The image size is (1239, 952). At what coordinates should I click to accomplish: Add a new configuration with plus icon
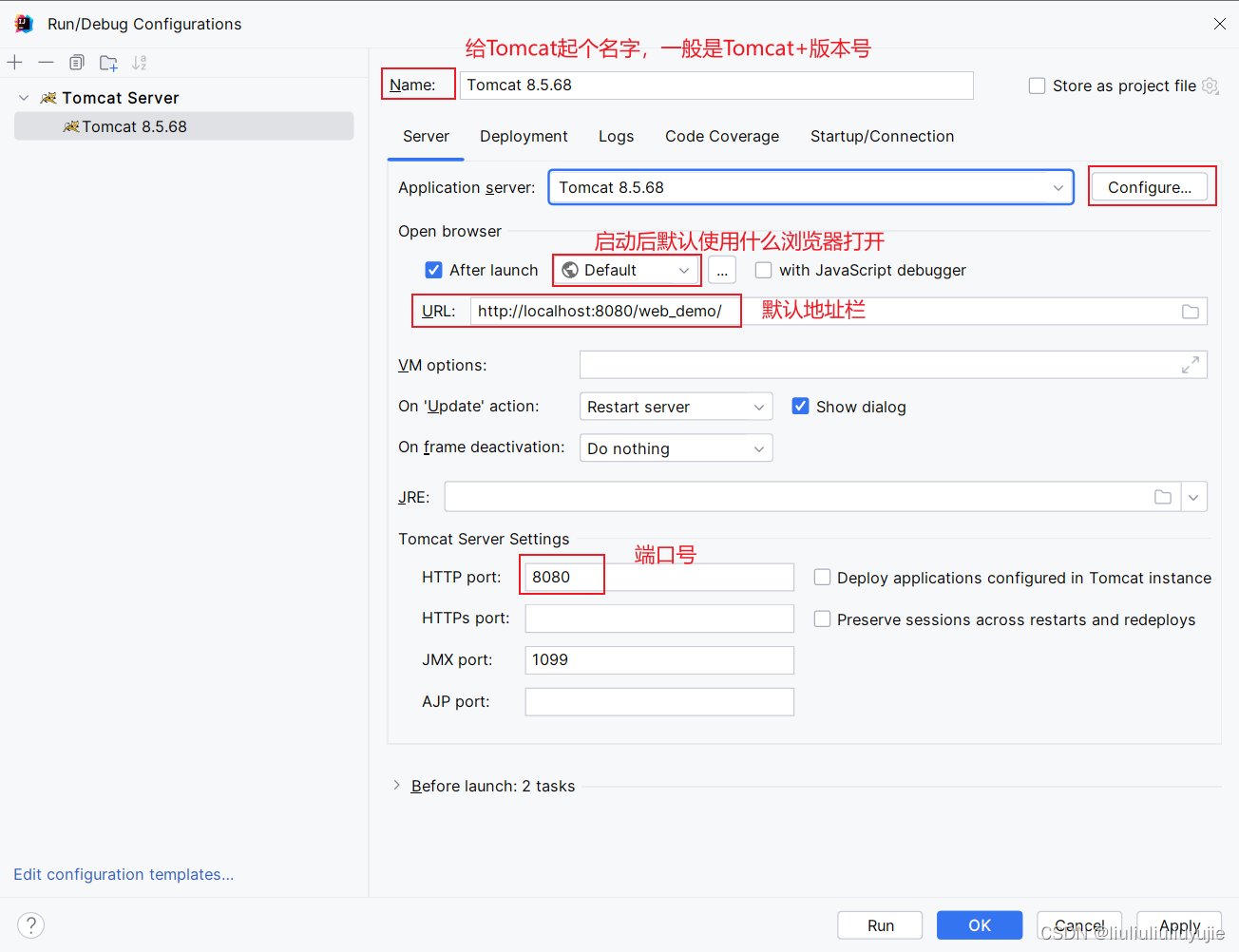coord(15,63)
